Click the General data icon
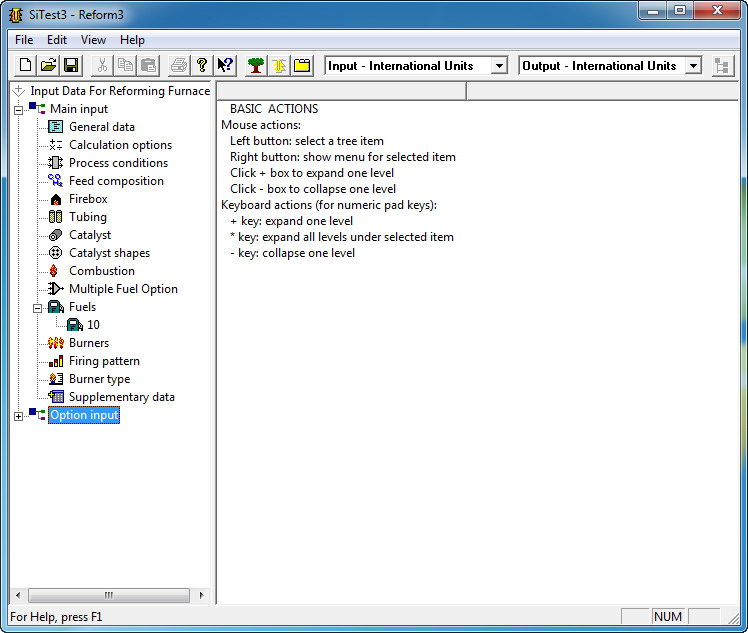The image size is (748, 633). [x=55, y=127]
